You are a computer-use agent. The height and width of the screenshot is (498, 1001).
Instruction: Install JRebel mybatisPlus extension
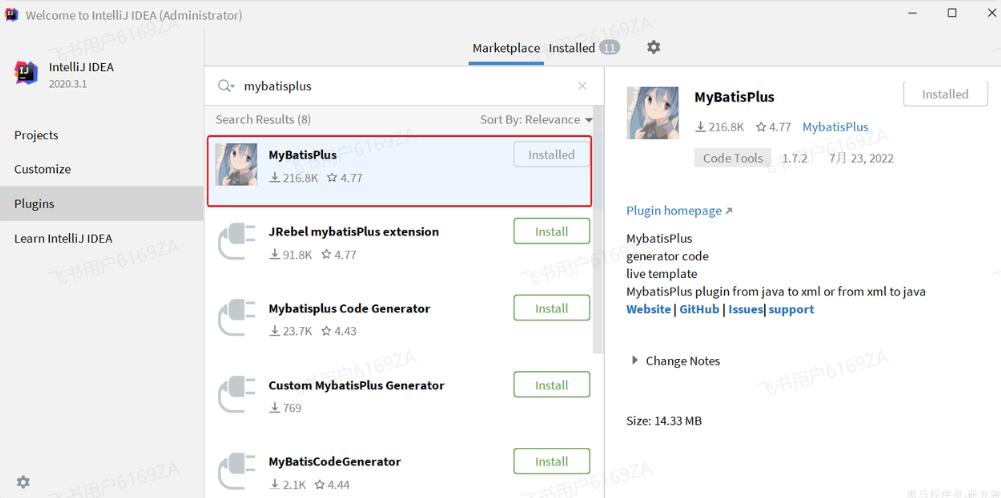(x=551, y=232)
